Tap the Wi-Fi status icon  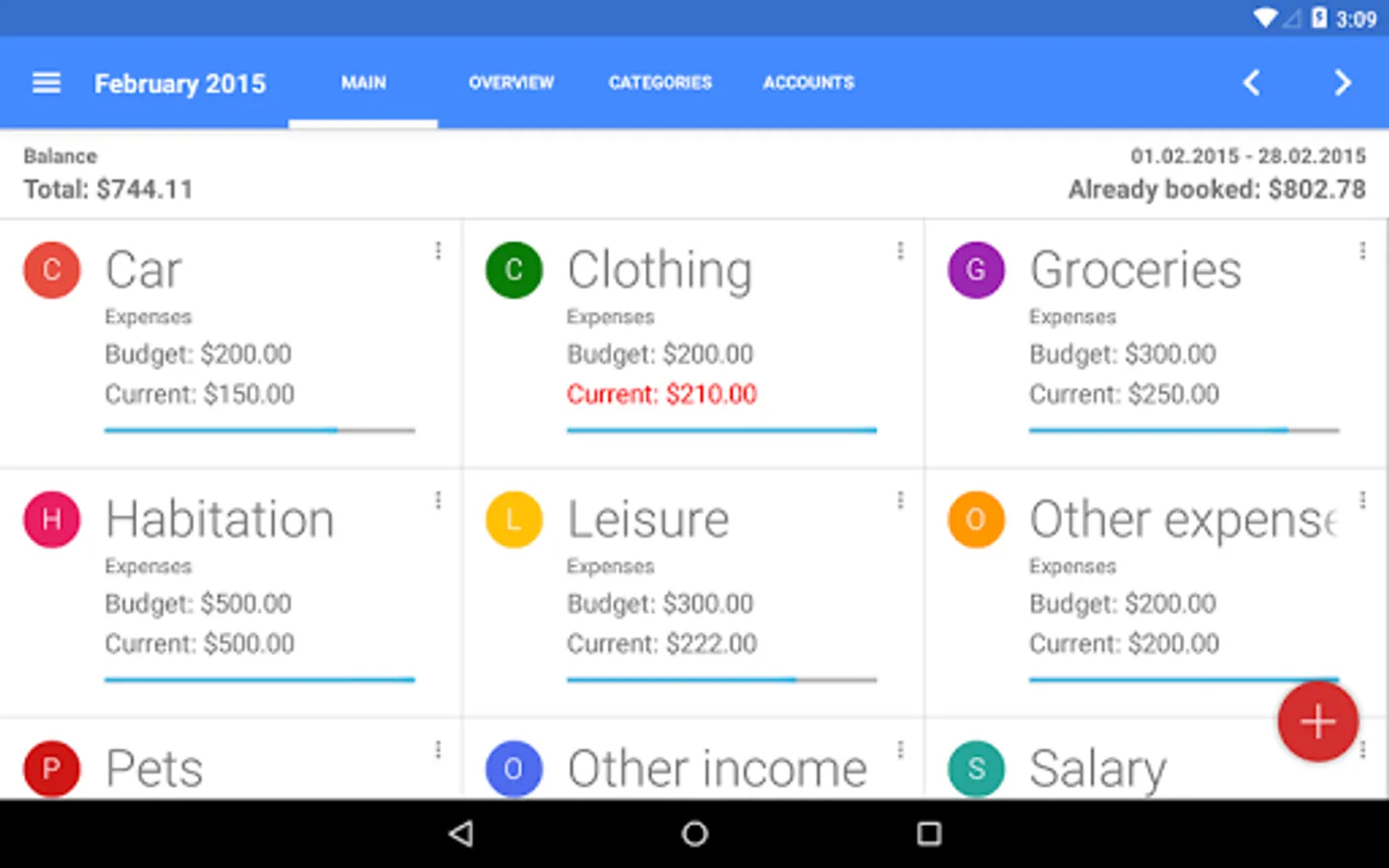click(x=1265, y=18)
